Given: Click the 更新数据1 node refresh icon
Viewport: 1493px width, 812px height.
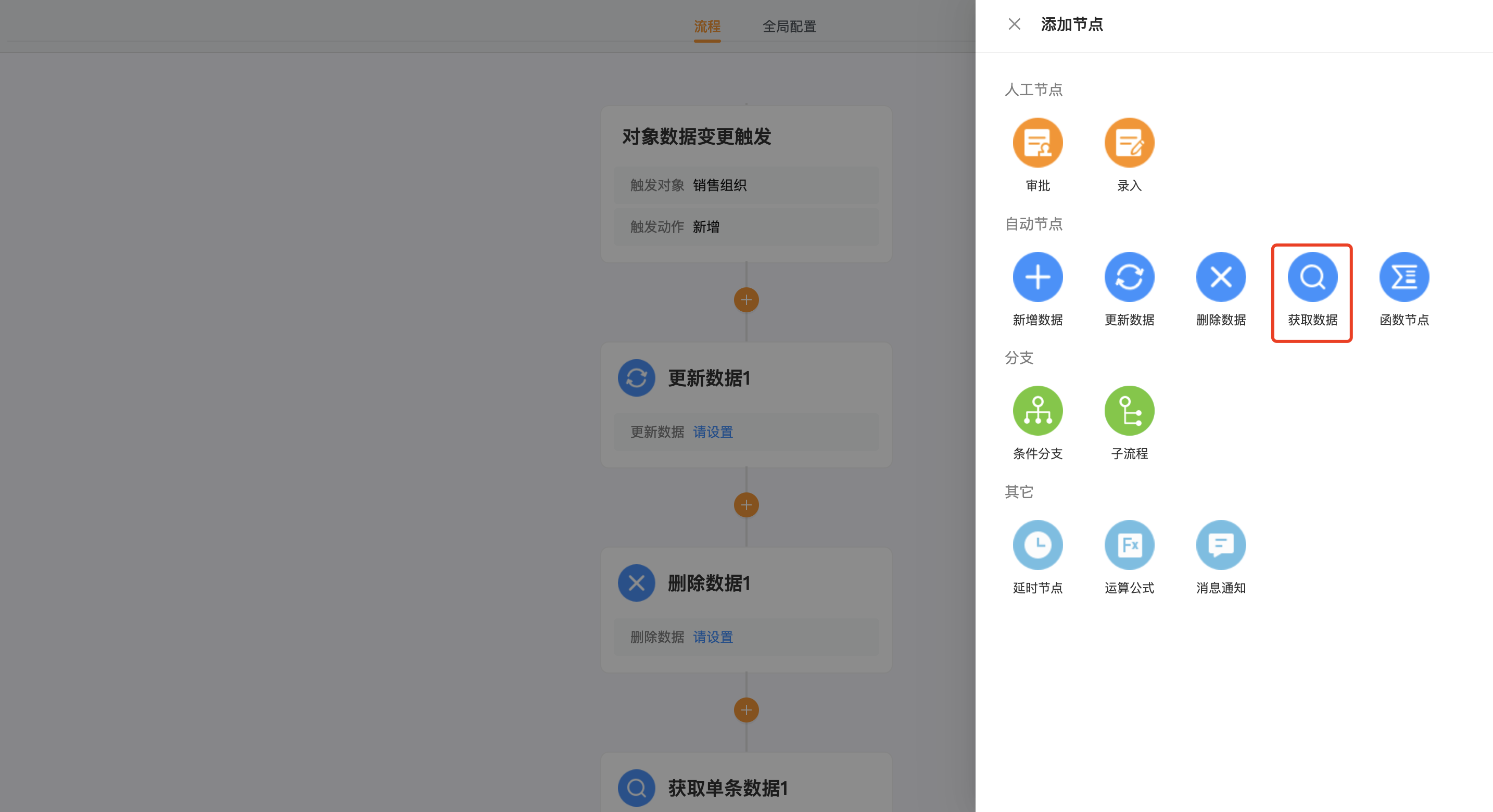Looking at the screenshot, I should click(x=636, y=378).
